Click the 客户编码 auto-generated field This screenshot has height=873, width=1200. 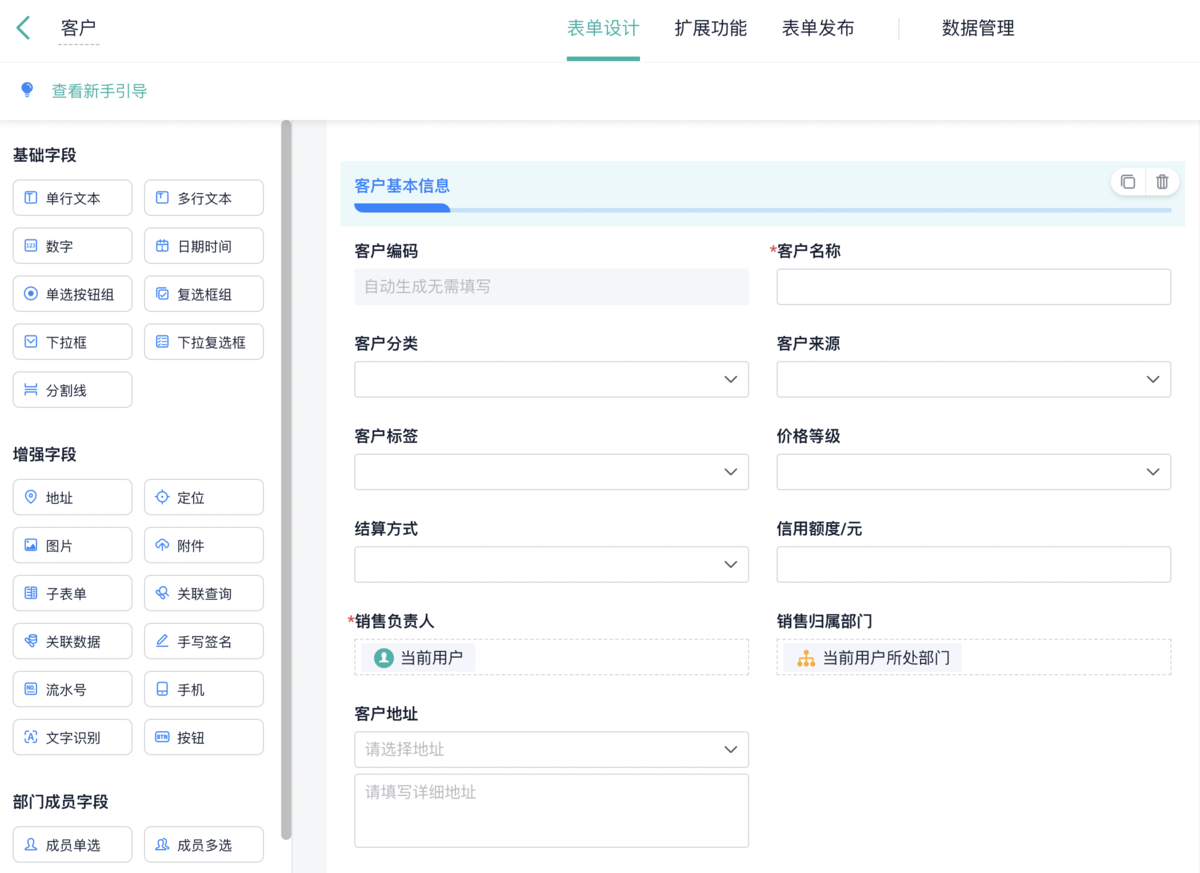click(x=551, y=287)
